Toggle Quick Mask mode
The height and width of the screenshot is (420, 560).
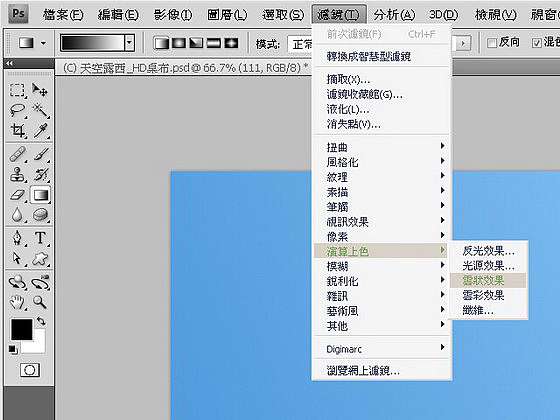click(x=30, y=370)
